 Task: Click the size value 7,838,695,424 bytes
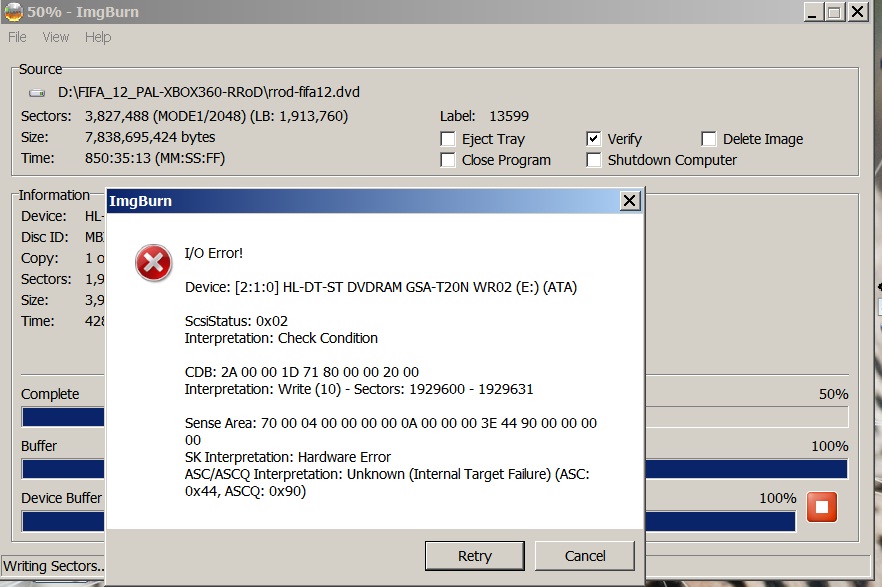coord(150,137)
